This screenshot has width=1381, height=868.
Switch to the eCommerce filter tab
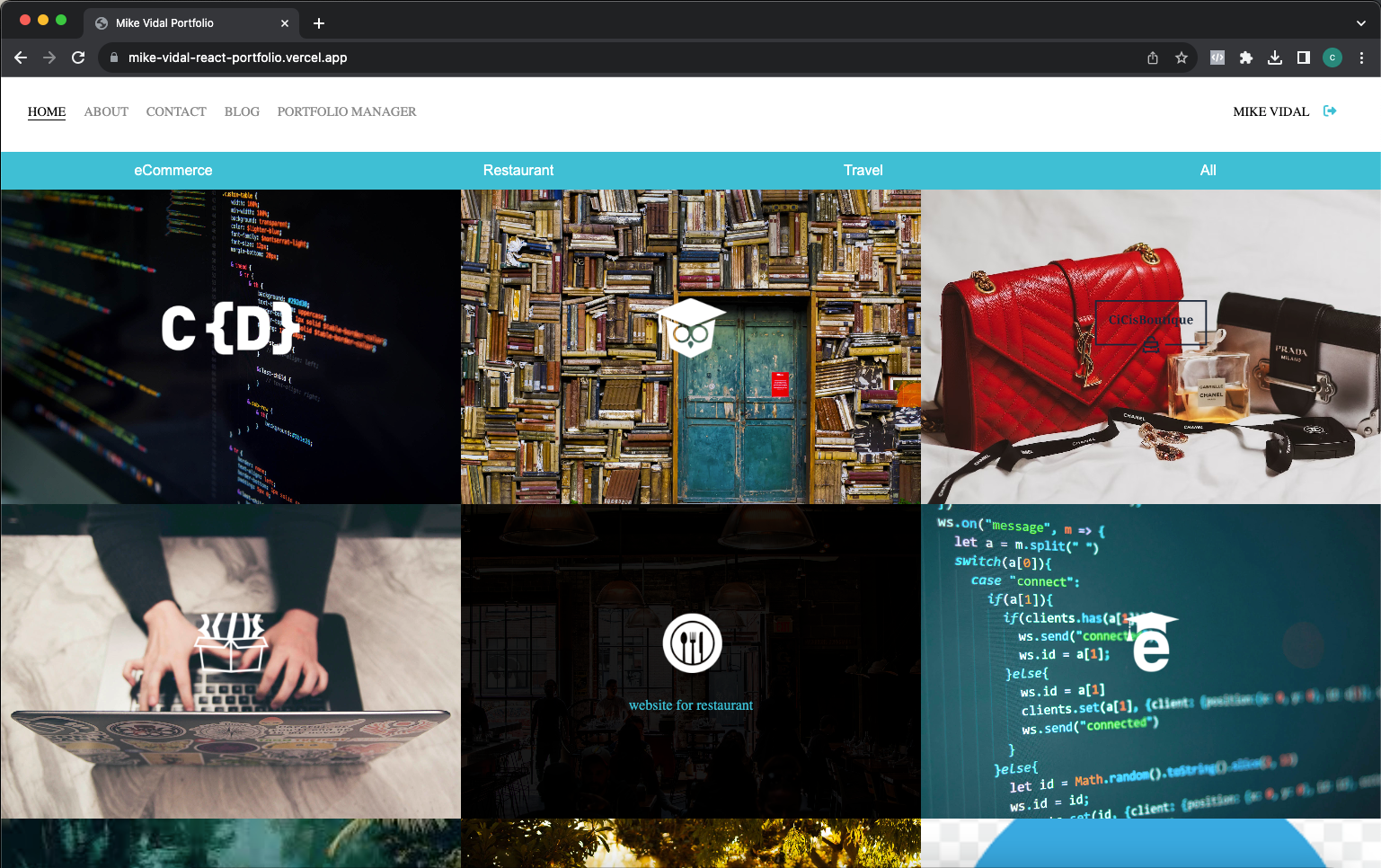pos(173,170)
